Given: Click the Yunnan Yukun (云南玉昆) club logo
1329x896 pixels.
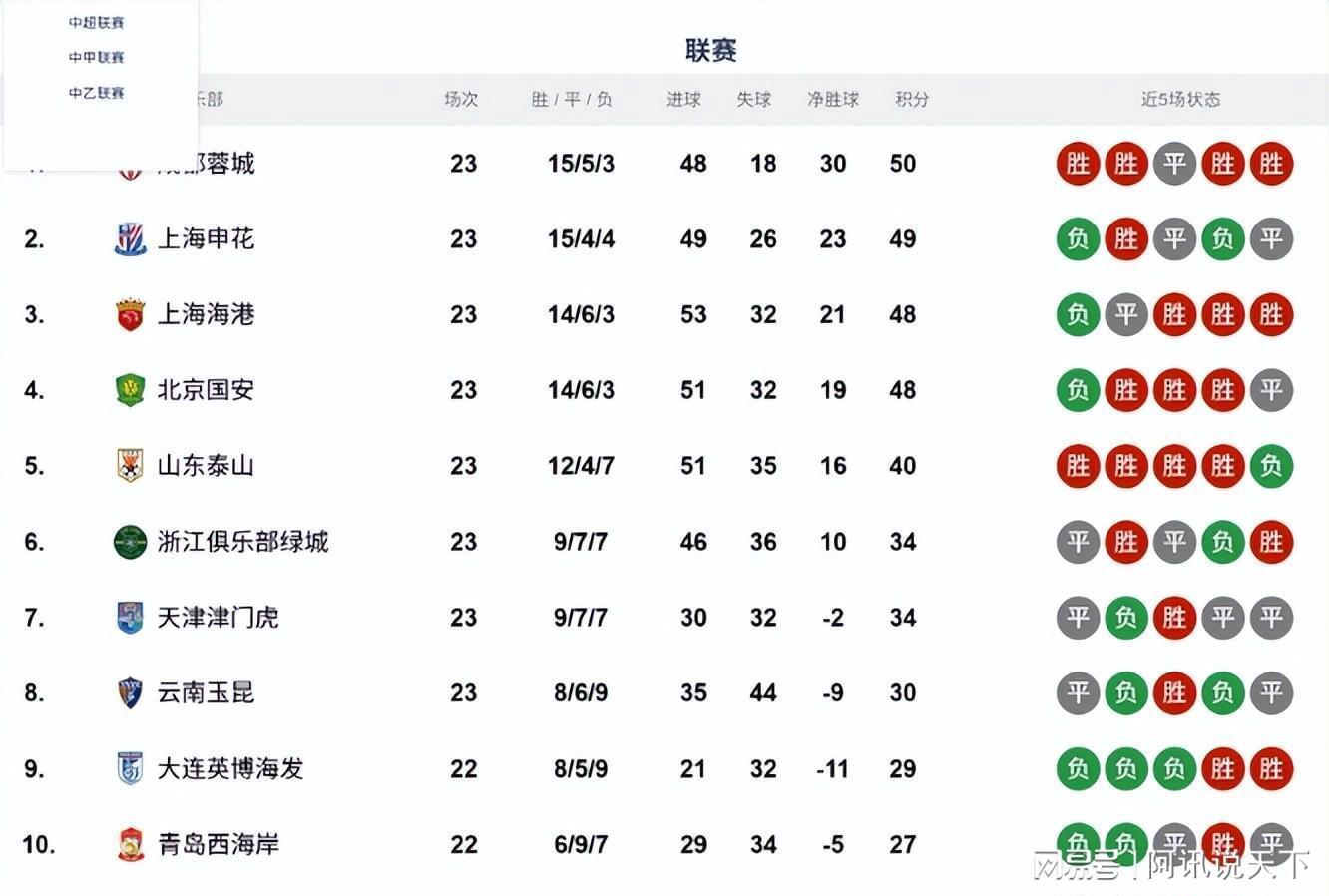Looking at the screenshot, I should (x=130, y=693).
